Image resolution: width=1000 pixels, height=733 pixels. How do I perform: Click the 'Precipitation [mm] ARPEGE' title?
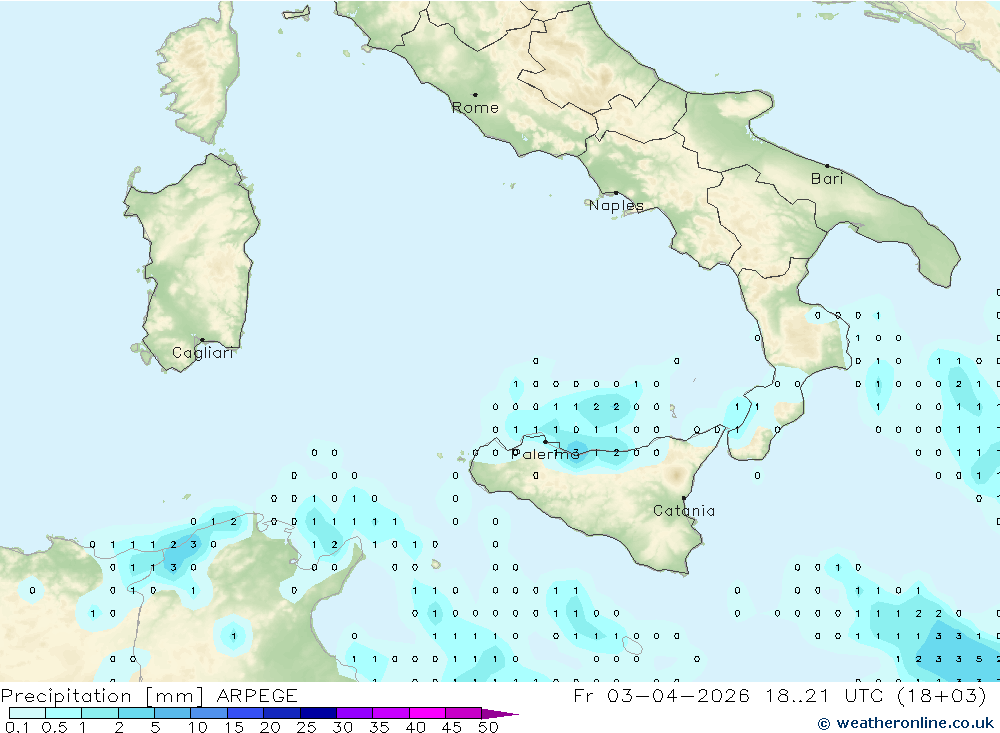(149, 695)
